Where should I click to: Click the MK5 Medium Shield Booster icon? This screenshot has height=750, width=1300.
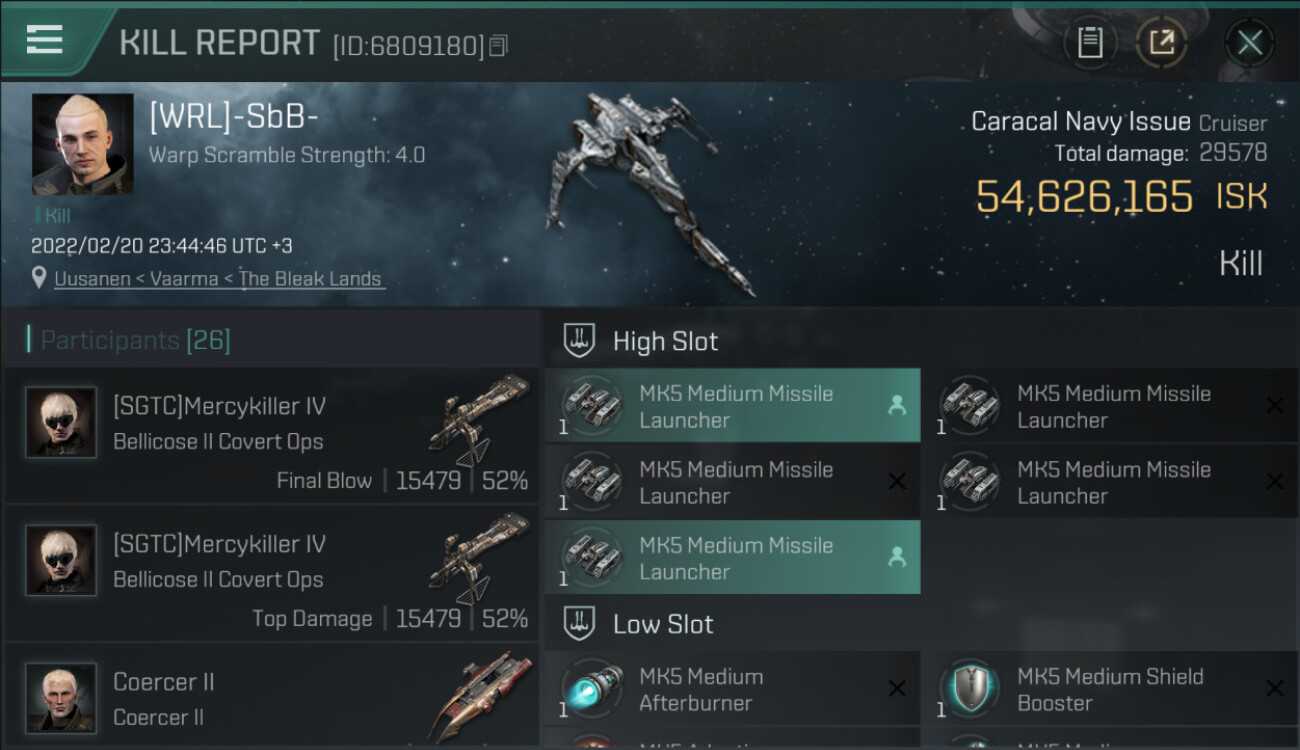pos(970,688)
